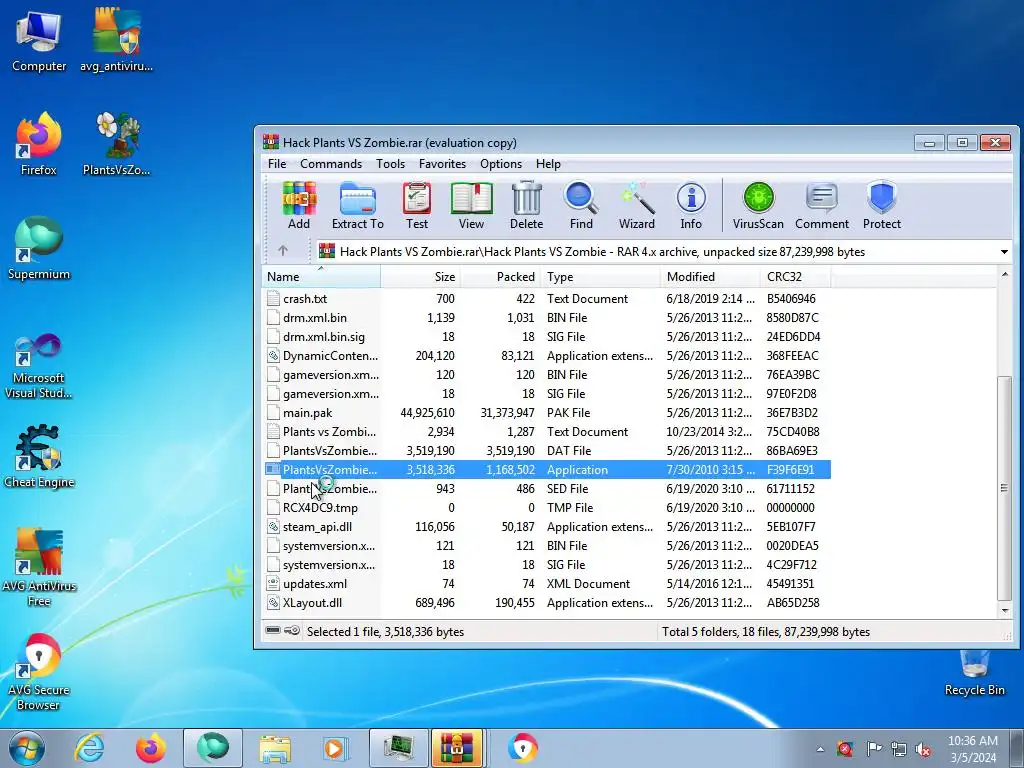This screenshot has width=1024, height=768.
Task: Open Computer desktop icon
Action: coord(39,40)
